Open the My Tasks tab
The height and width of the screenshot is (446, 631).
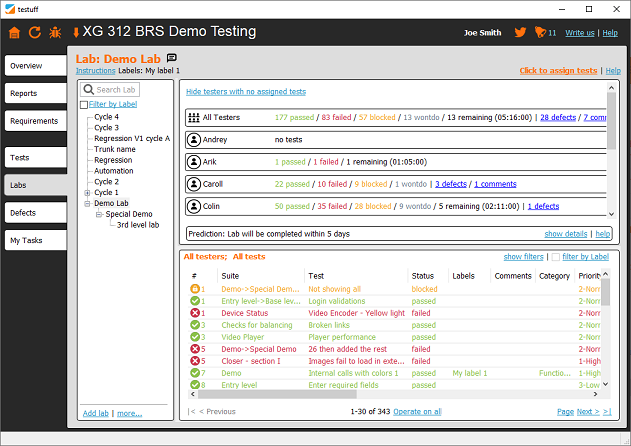36,240
